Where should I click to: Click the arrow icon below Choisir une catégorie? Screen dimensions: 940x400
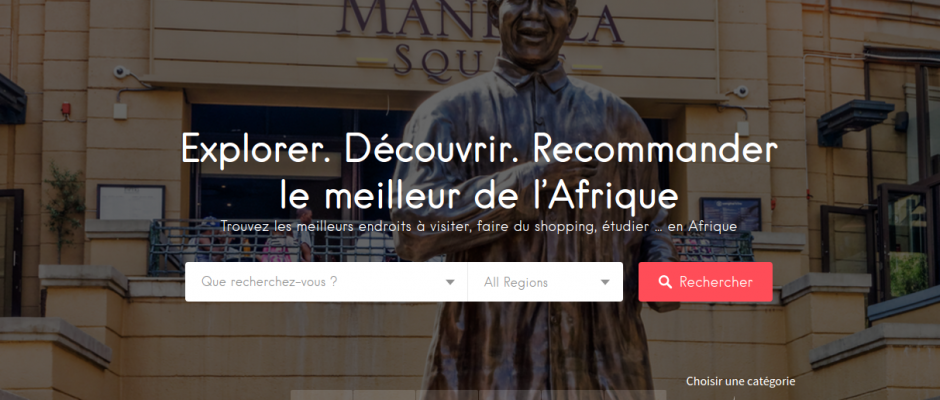point(736,397)
